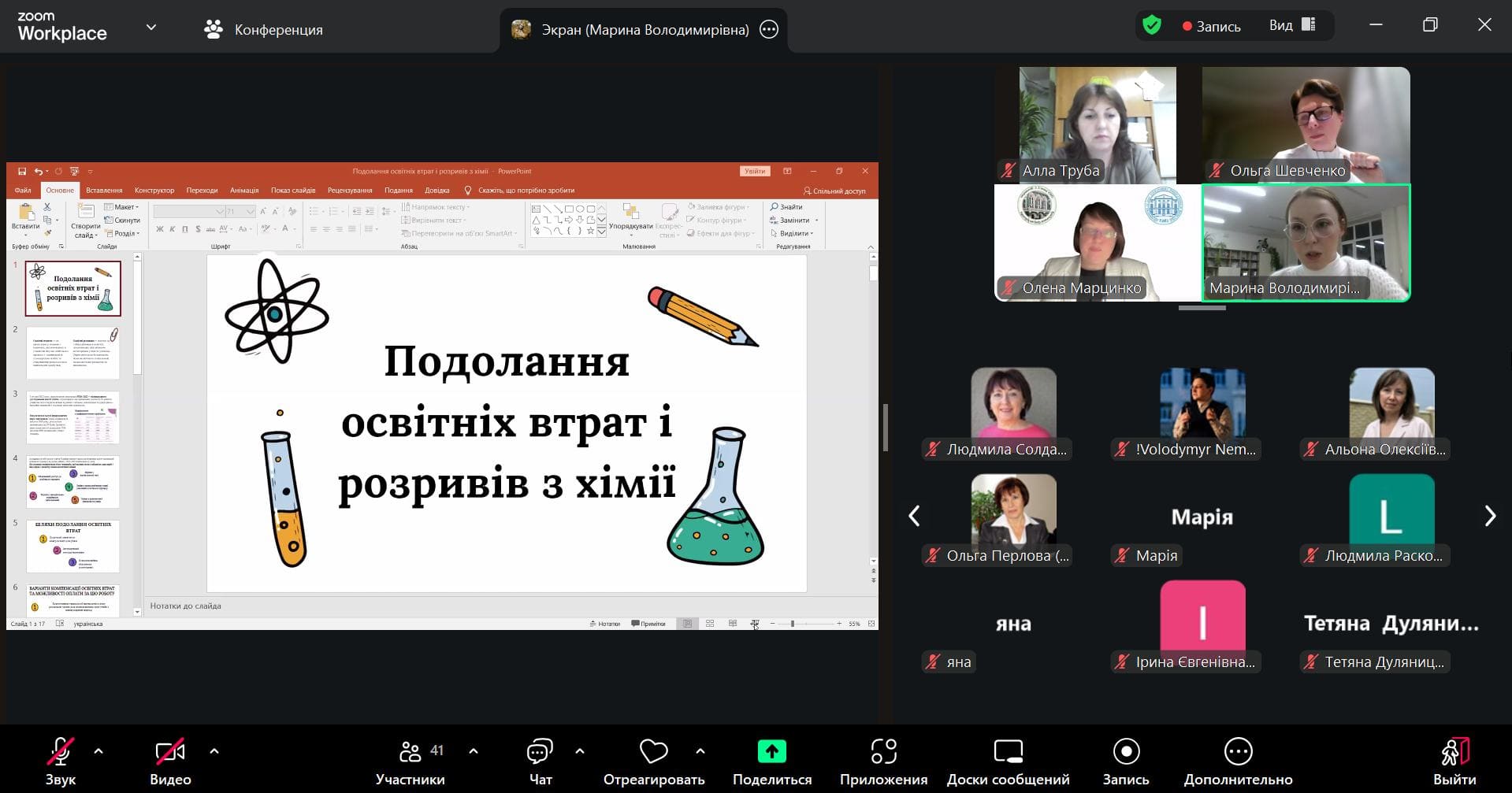1512x793 pixels.
Task: Open the Chat window
Action: (x=540, y=762)
